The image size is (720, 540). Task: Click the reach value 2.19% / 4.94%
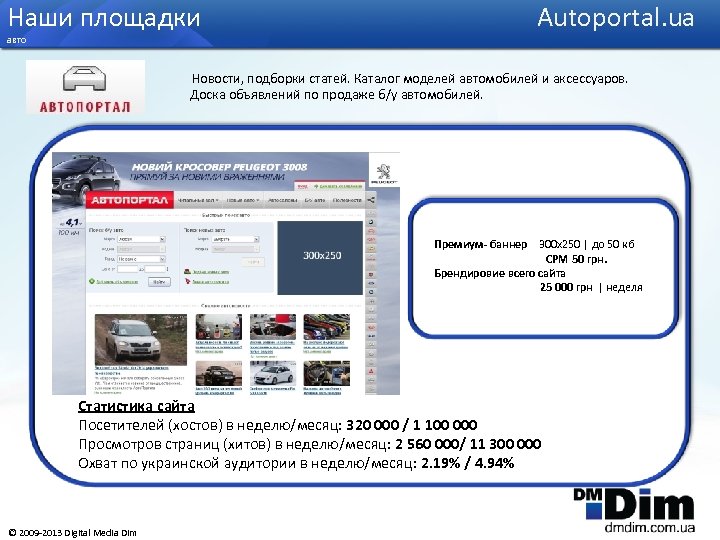coord(467,463)
